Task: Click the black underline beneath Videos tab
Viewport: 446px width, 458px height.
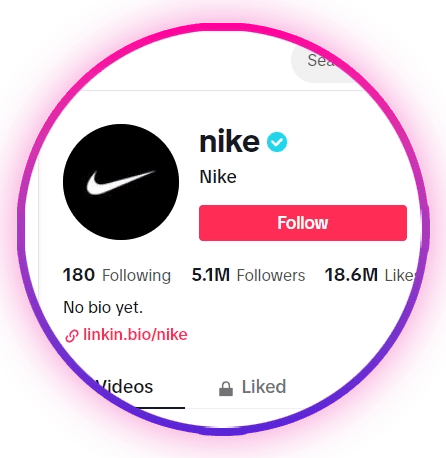Action: [157, 407]
